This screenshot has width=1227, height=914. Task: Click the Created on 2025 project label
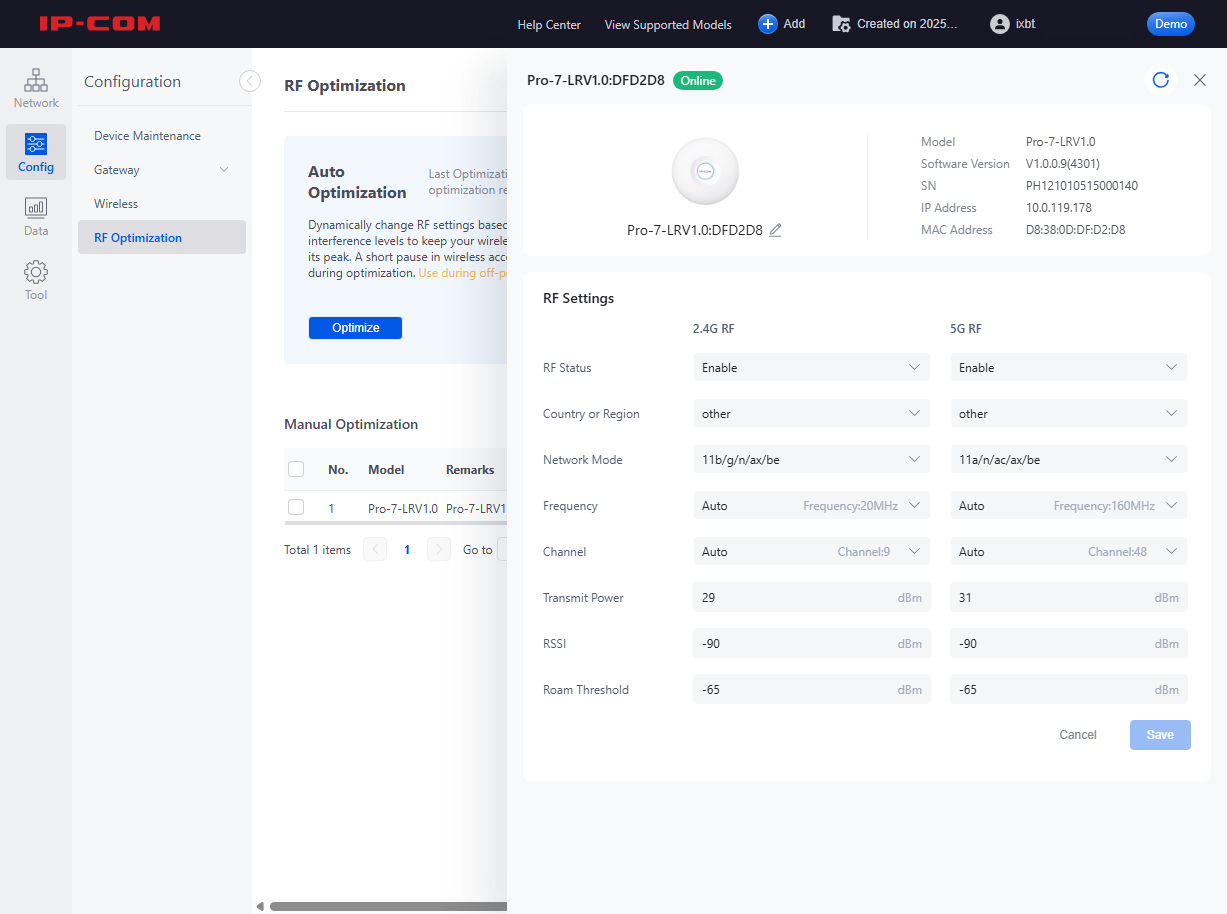coord(907,24)
